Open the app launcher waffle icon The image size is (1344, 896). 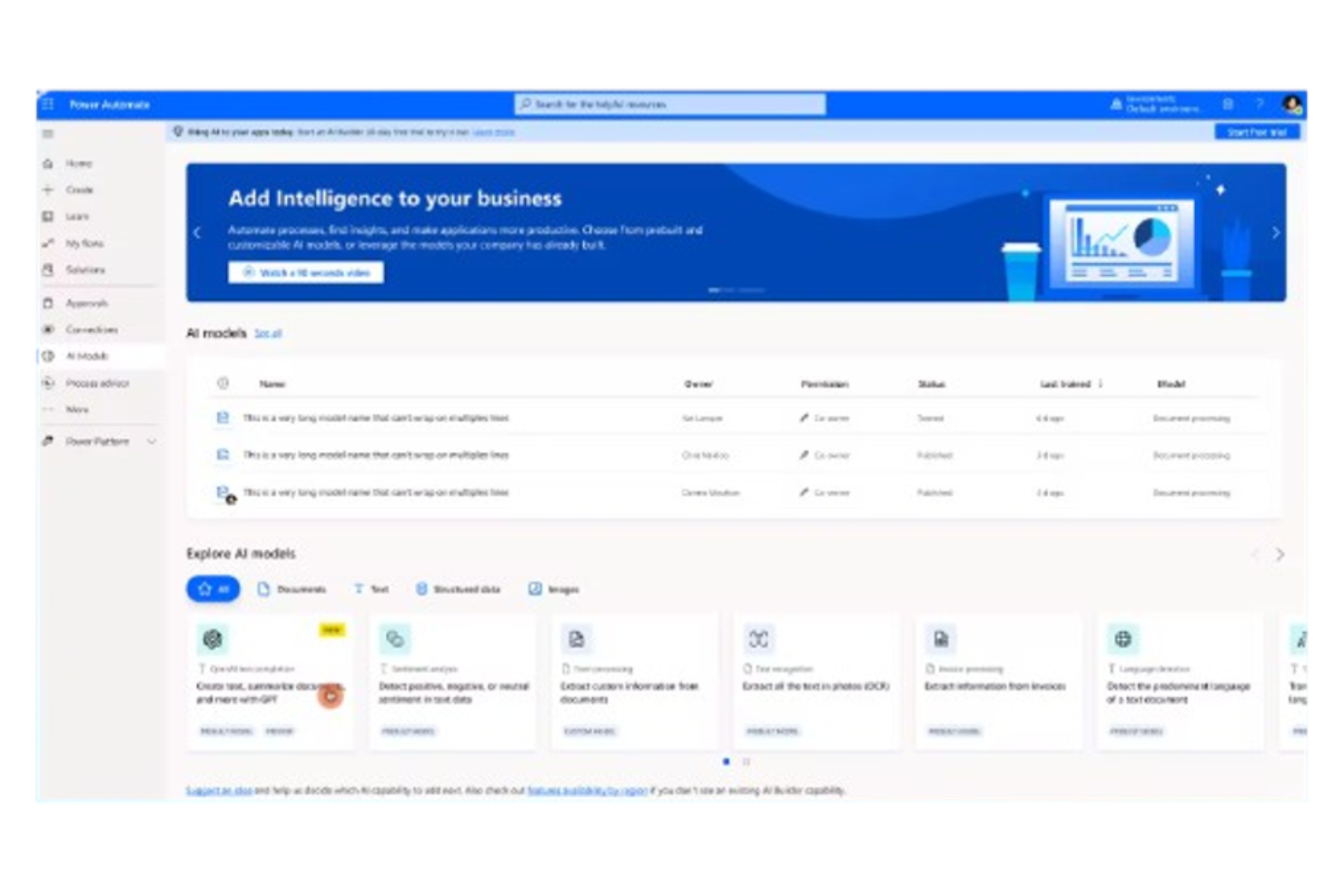(48, 104)
